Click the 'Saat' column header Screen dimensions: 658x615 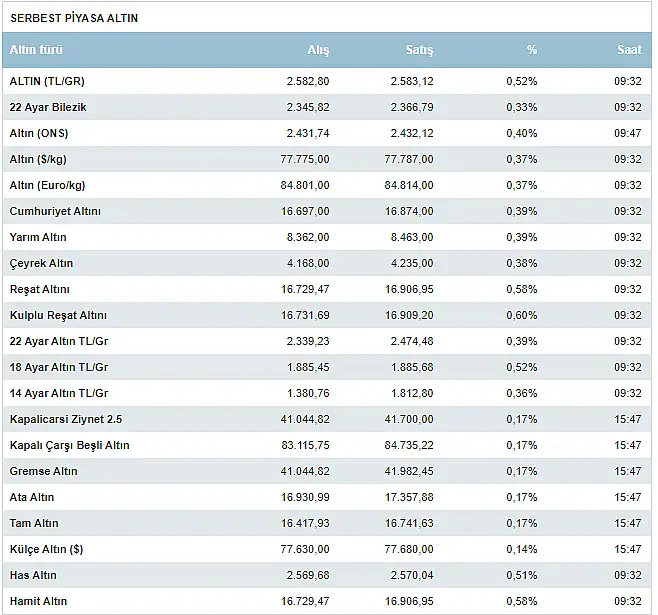pos(629,50)
